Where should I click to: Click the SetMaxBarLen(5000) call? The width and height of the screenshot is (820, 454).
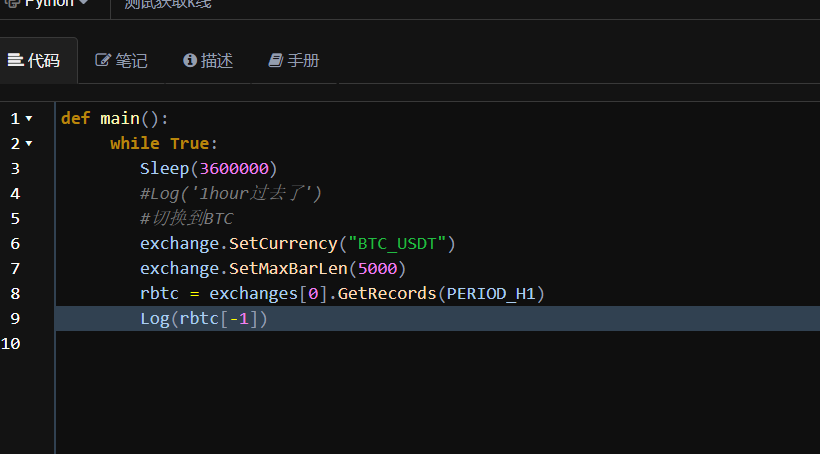[317, 268]
